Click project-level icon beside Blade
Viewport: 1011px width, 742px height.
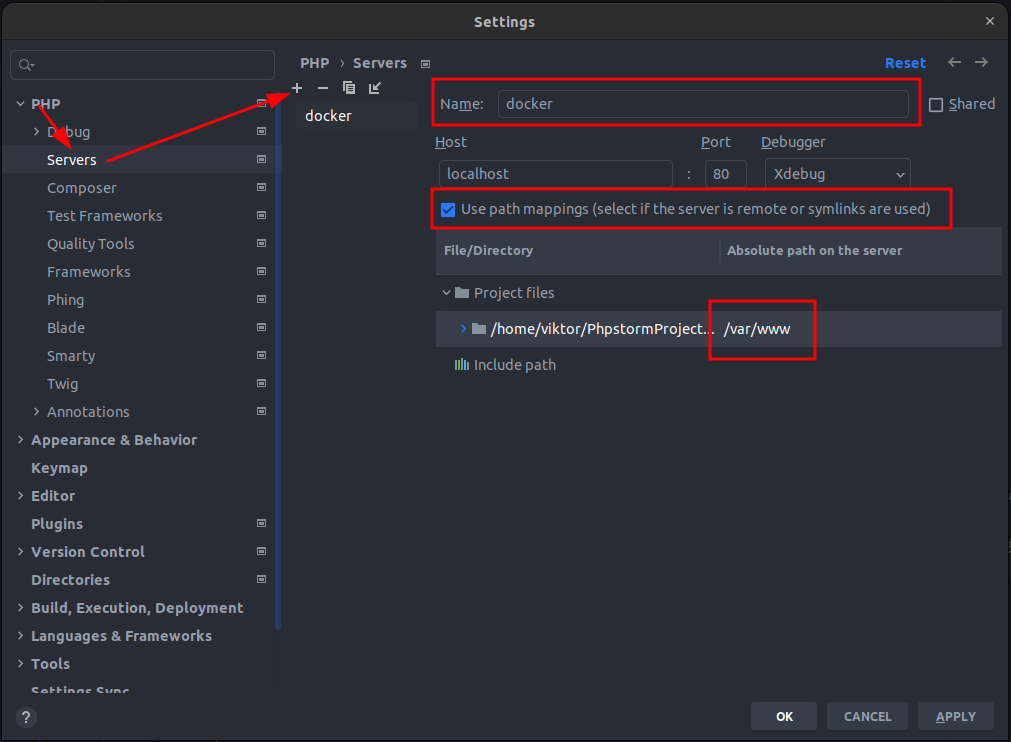(261, 327)
